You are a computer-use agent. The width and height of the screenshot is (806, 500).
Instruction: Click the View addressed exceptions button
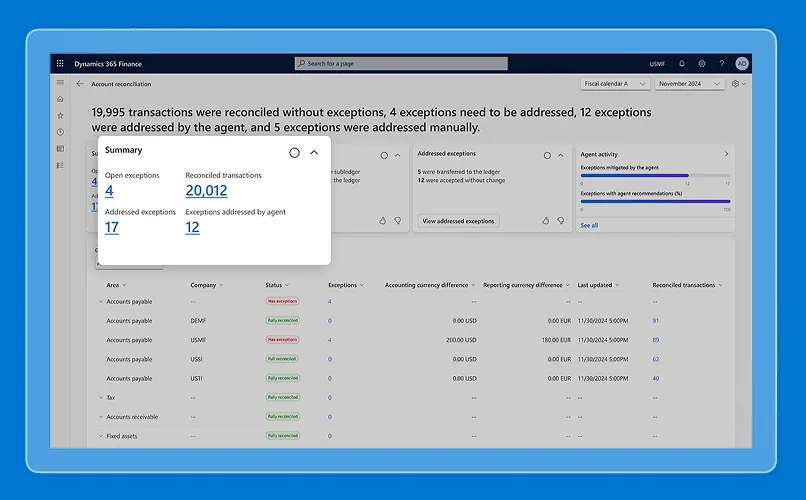[458, 221]
